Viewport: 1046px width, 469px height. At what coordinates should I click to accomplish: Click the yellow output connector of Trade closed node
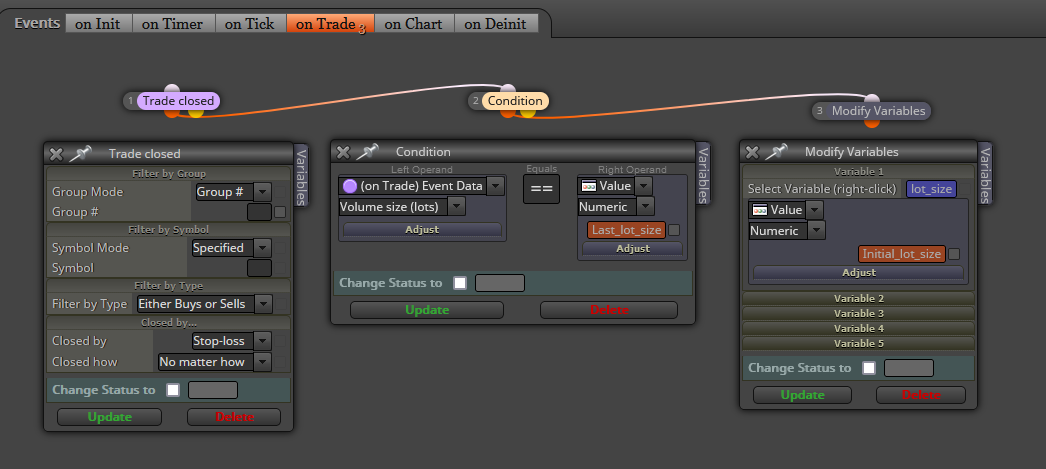pos(195,113)
